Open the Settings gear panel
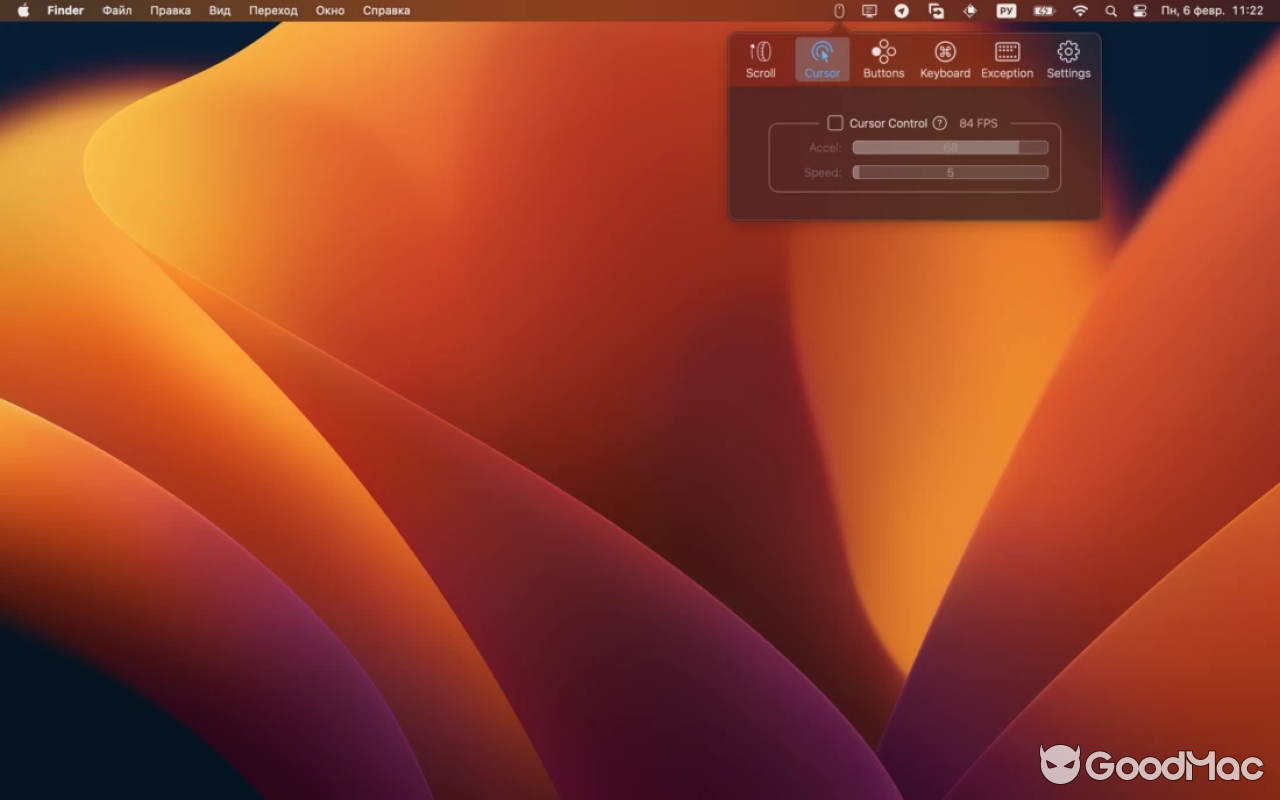The width and height of the screenshot is (1280, 800). 1068,57
